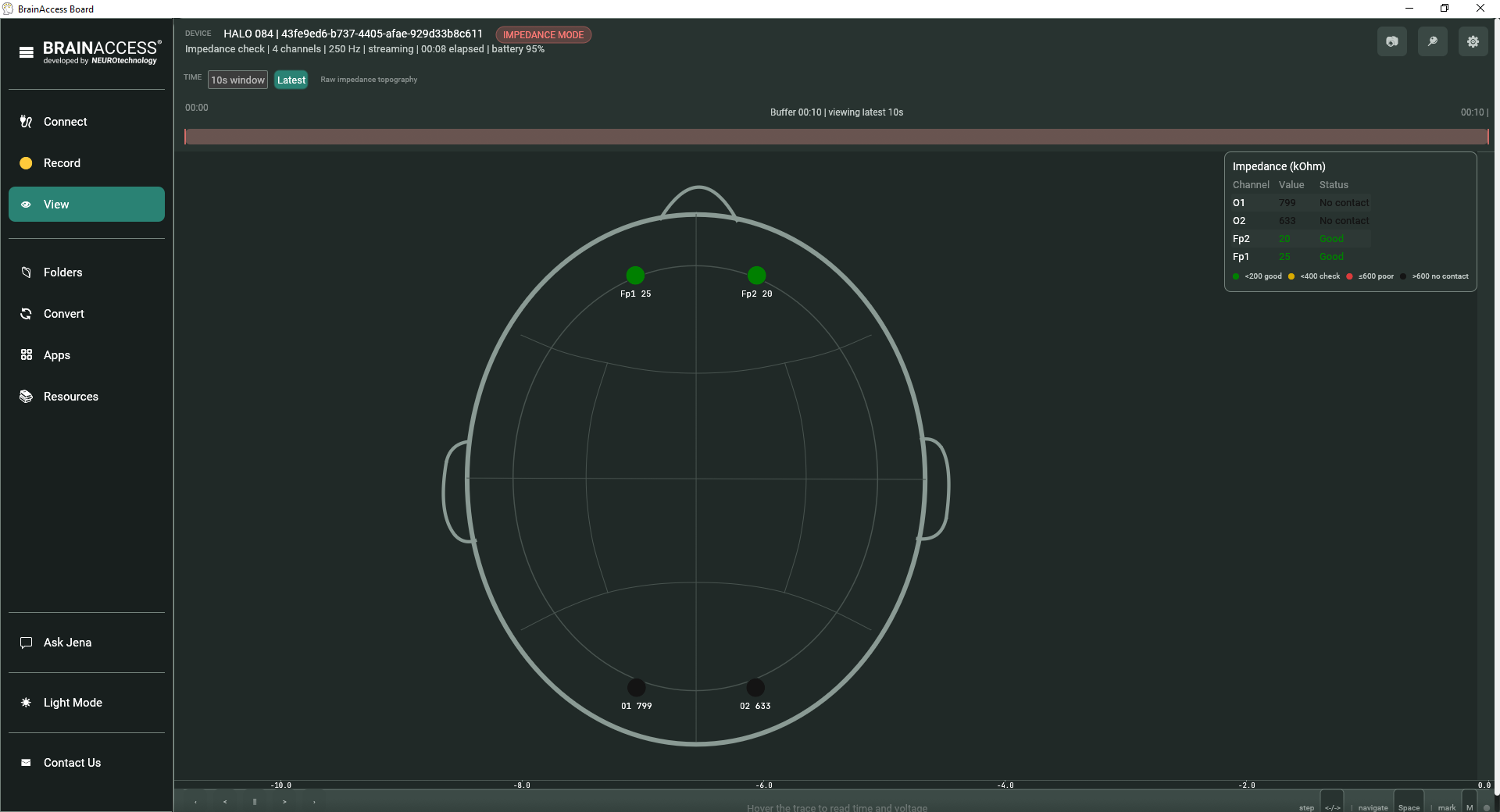Click the yellow Record circle icon

pos(26,163)
